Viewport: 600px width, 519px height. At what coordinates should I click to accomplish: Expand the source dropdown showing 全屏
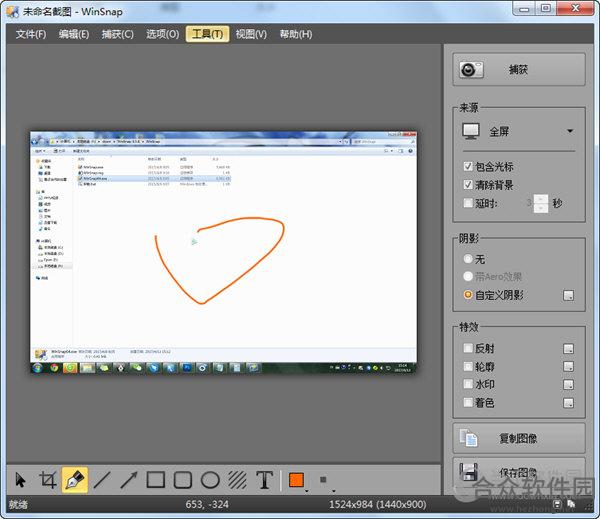click(x=570, y=131)
